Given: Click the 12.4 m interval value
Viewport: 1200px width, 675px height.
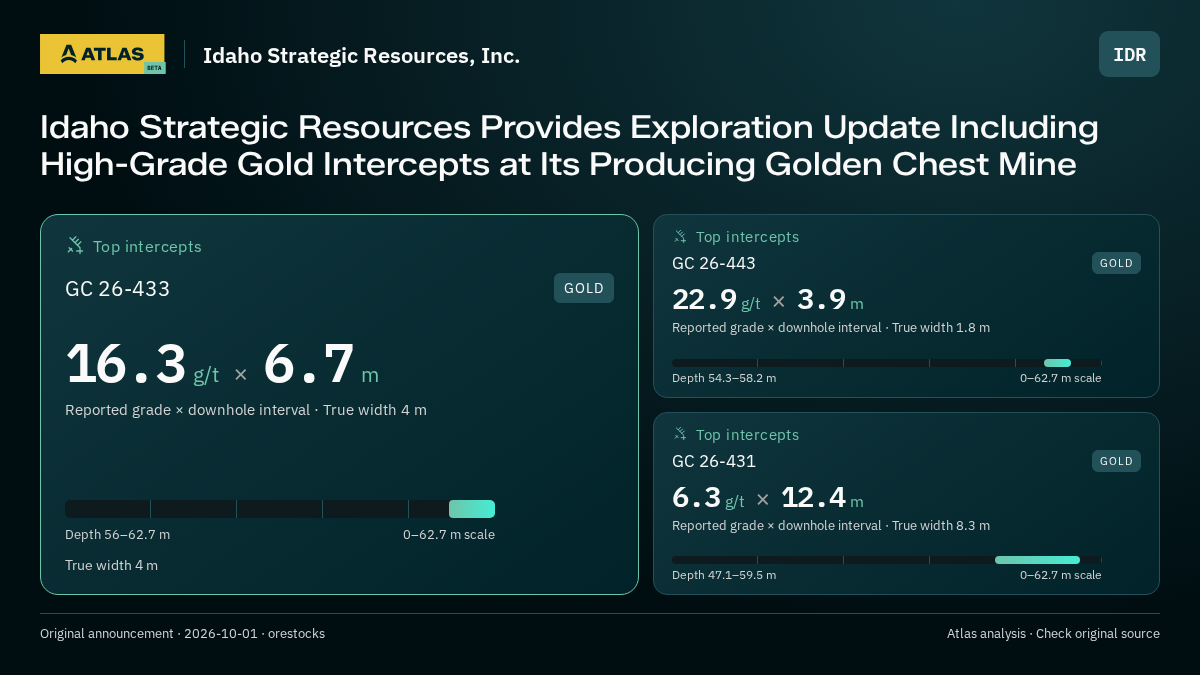Looking at the screenshot, I should point(822,498).
